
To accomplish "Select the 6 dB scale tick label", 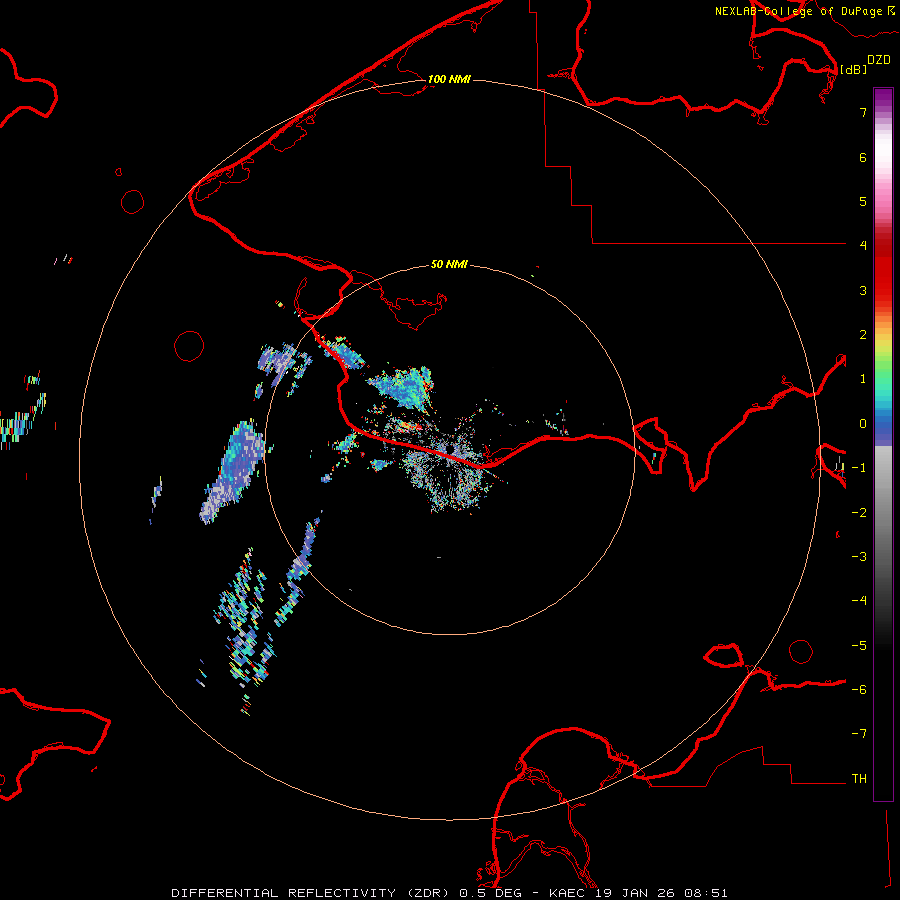I will coord(863,157).
